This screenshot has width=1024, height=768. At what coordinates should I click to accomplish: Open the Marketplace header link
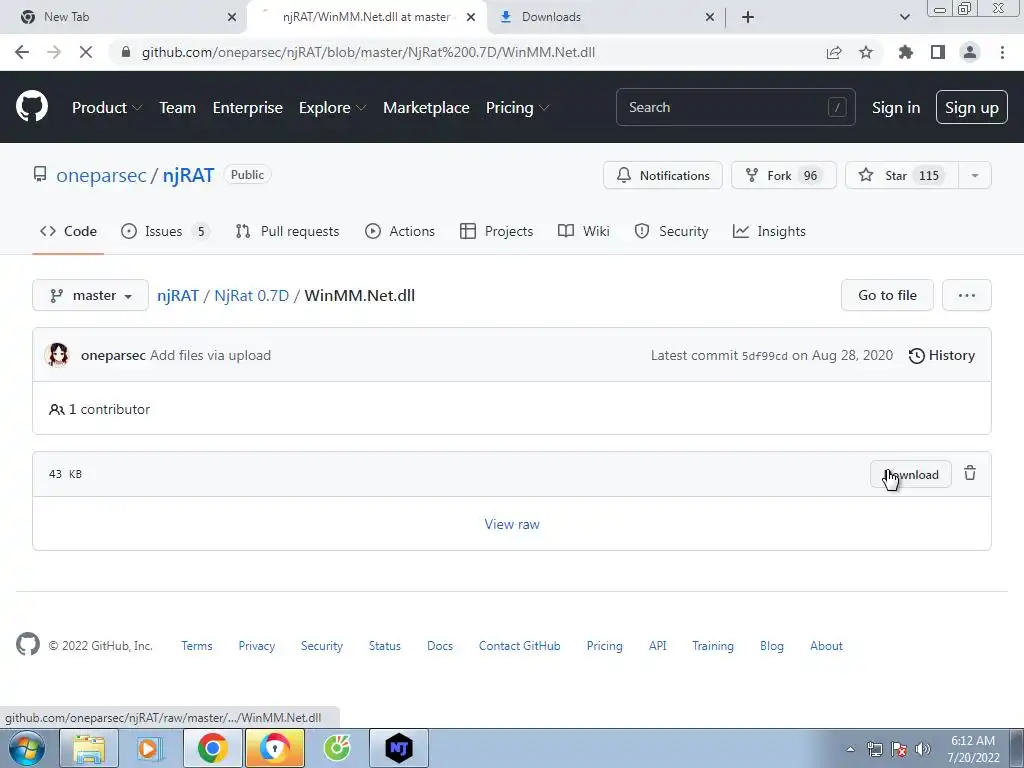[x=426, y=108]
